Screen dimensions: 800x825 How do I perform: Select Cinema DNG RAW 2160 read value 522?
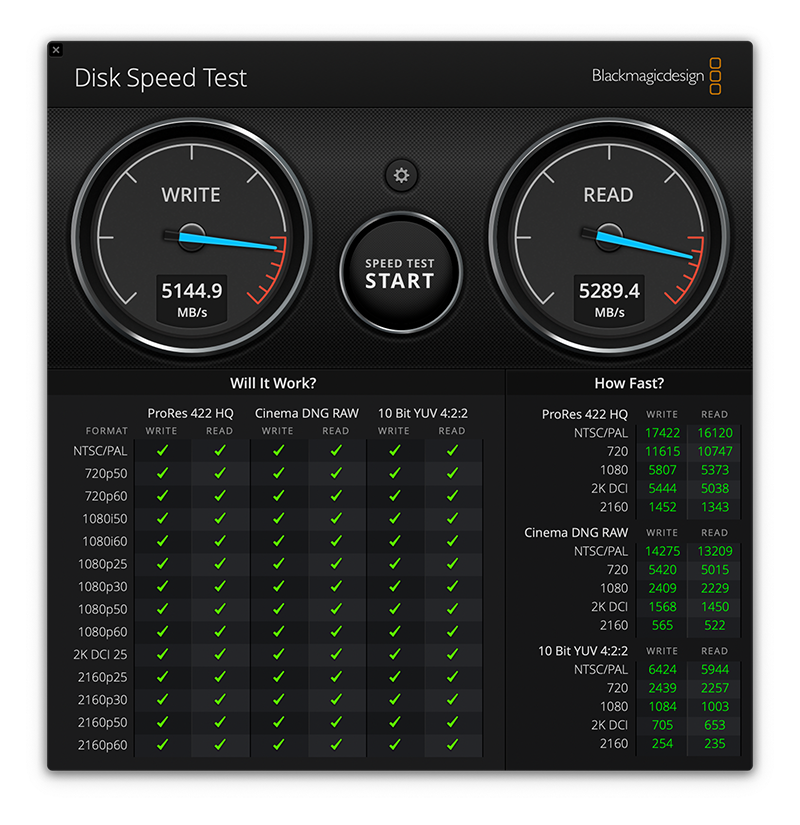tap(715, 625)
